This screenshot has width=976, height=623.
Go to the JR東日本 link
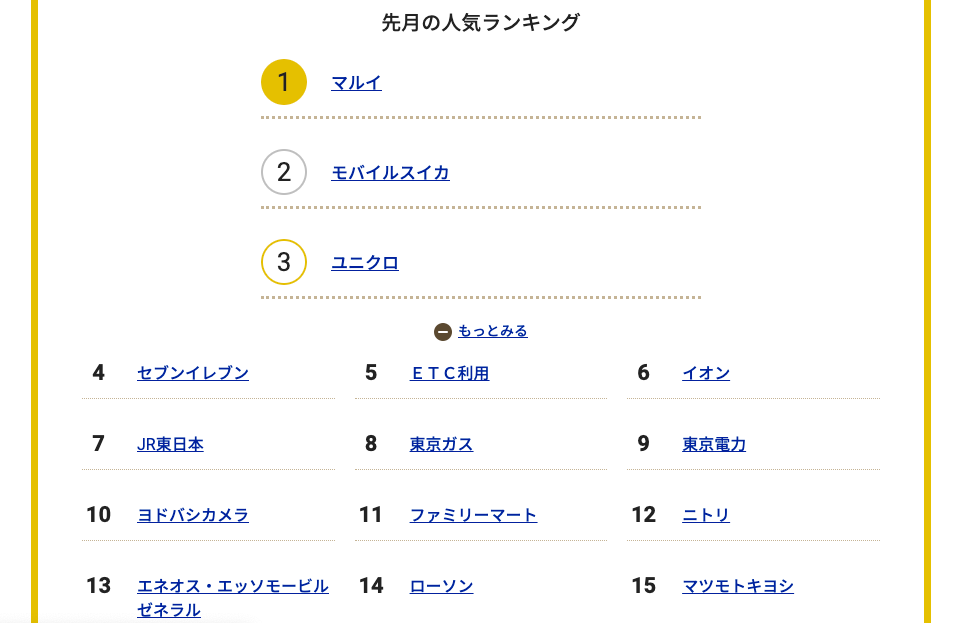pos(170,444)
